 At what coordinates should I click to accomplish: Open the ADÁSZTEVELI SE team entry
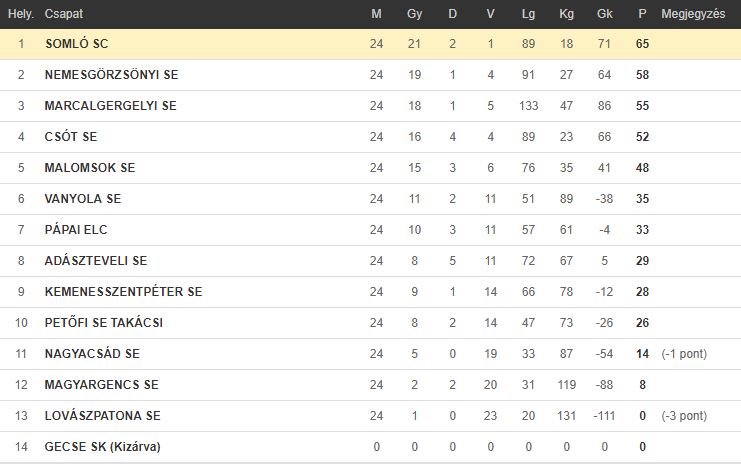(x=96, y=261)
